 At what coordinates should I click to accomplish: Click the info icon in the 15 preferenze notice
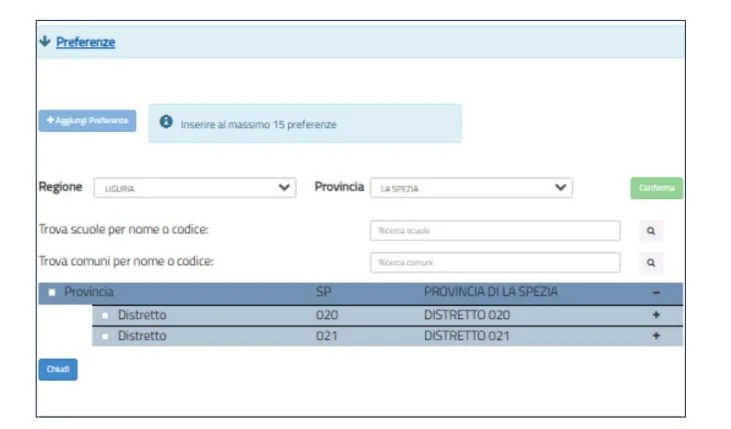point(166,124)
